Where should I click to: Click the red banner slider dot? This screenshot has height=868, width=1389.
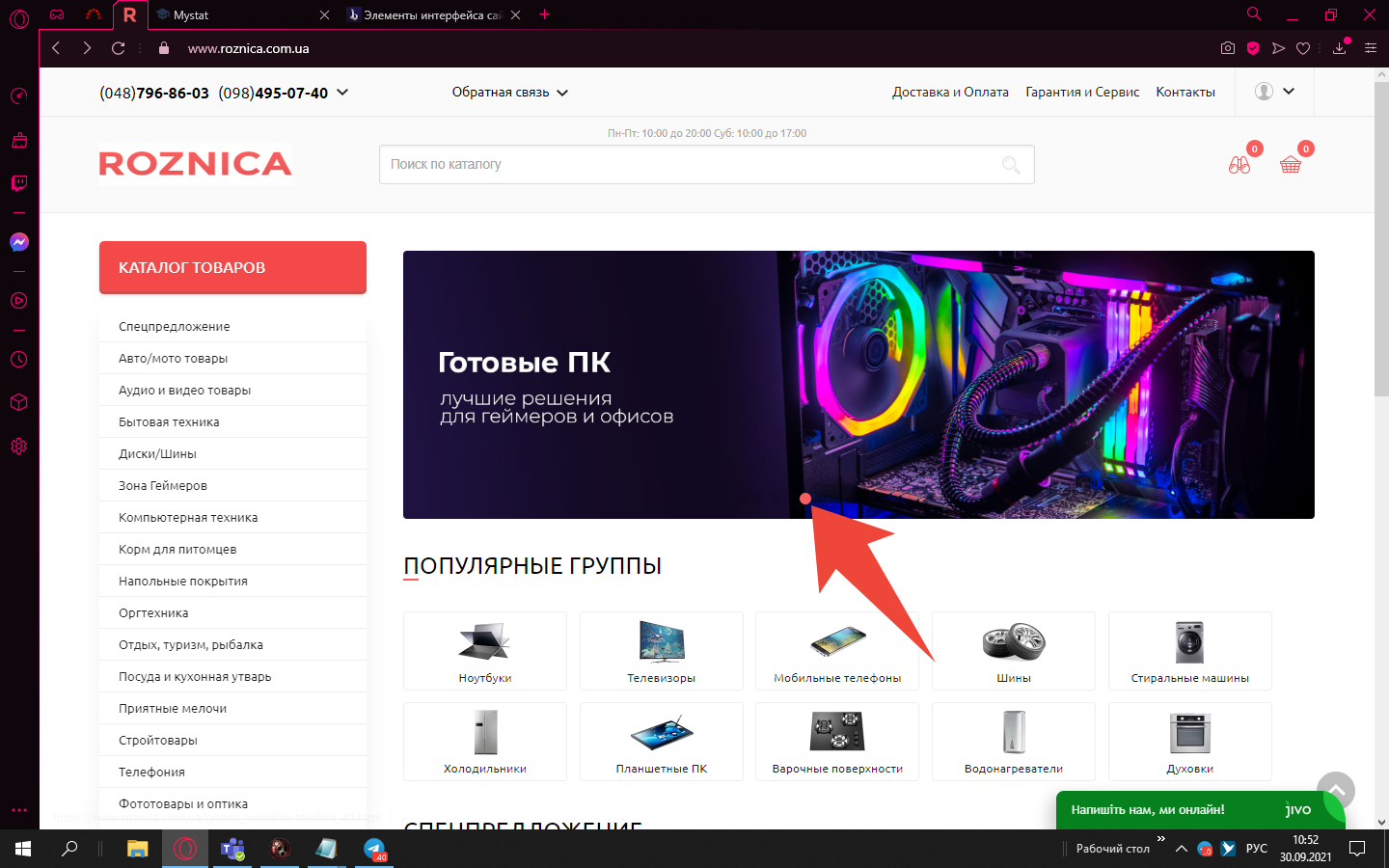[x=805, y=499]
